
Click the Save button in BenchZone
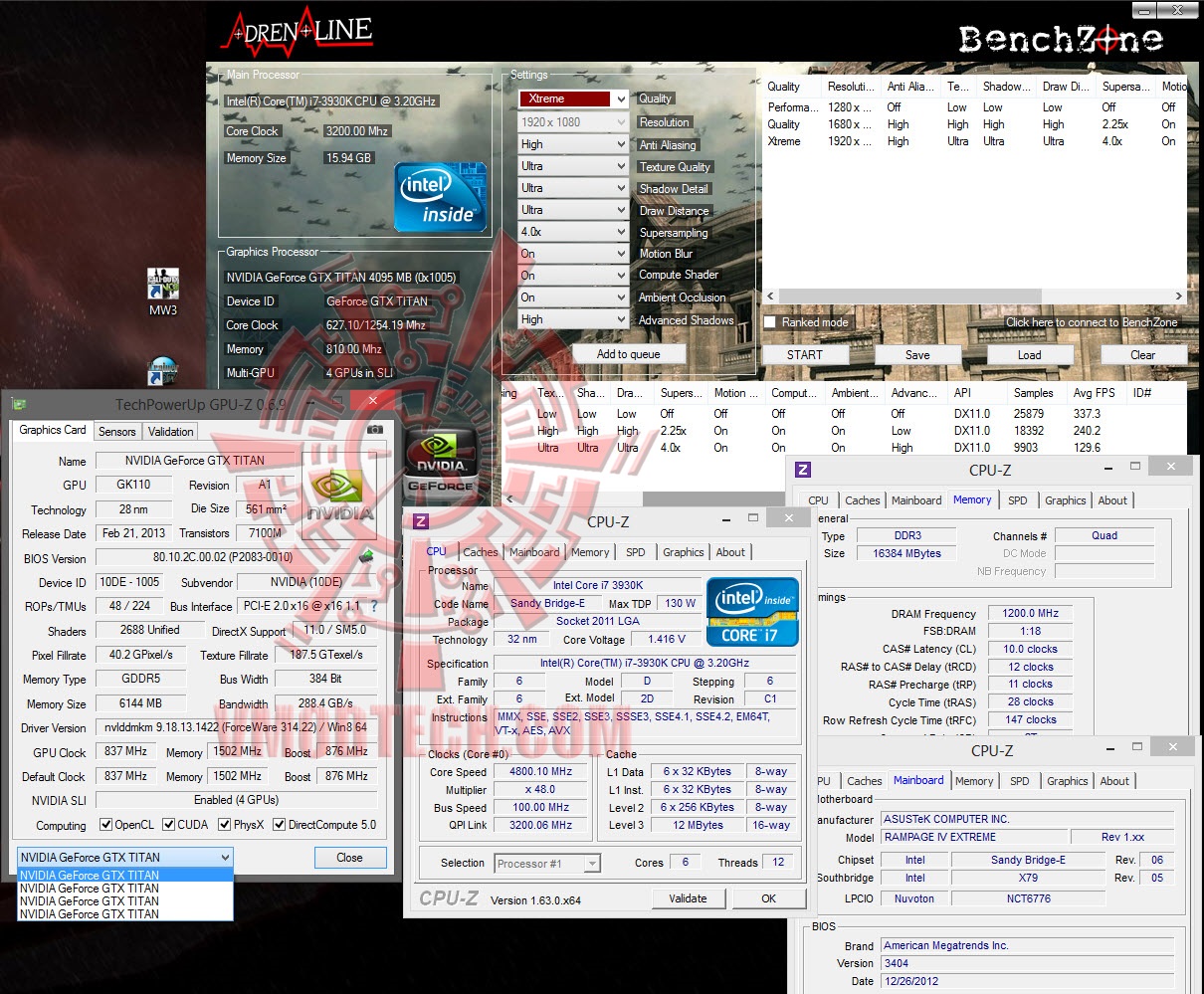pyautogui.click(x=917, y=354)
